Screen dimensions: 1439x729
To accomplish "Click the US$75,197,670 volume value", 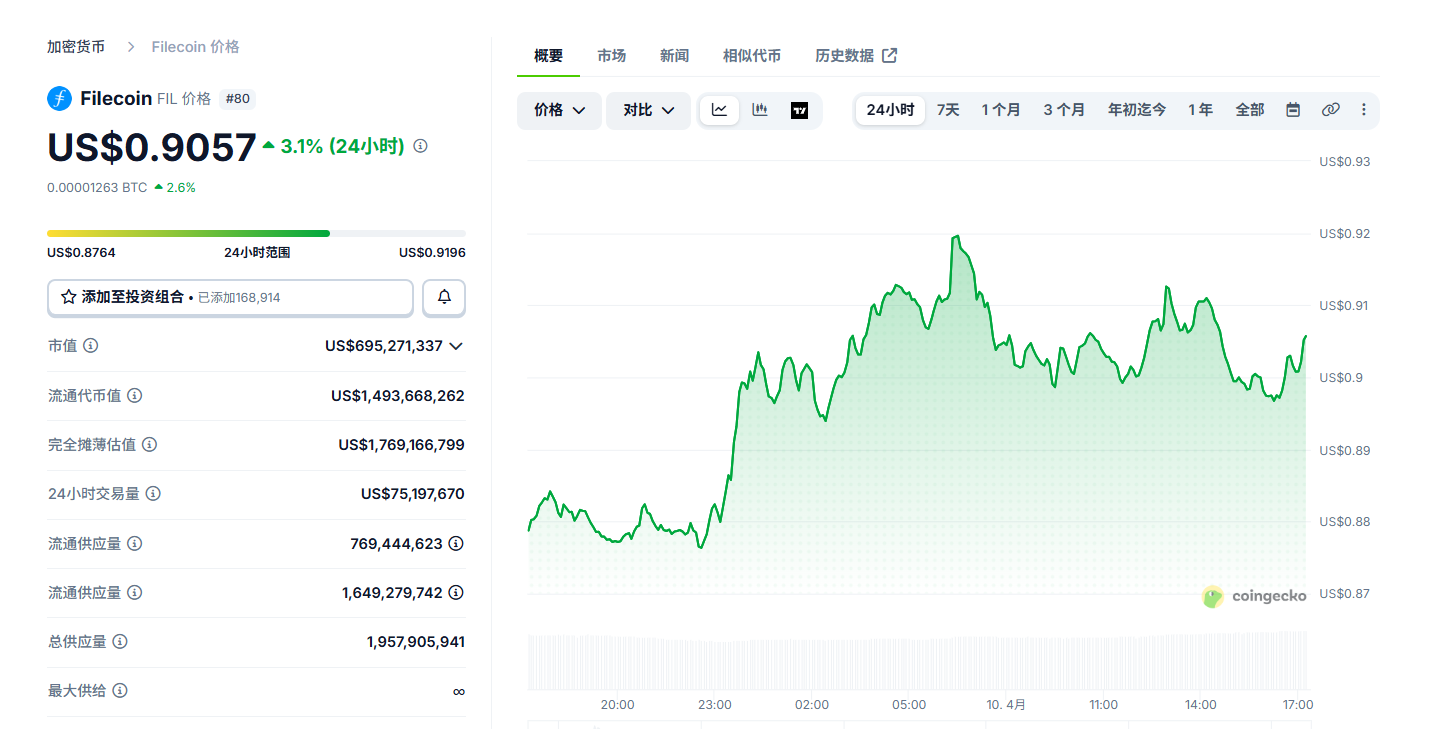I will click(x=413, y=494).
